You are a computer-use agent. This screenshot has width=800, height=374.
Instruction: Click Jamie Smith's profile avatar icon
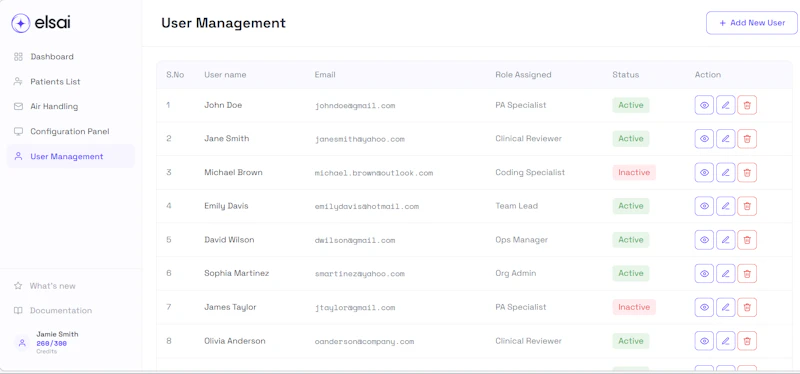point(22,343)
